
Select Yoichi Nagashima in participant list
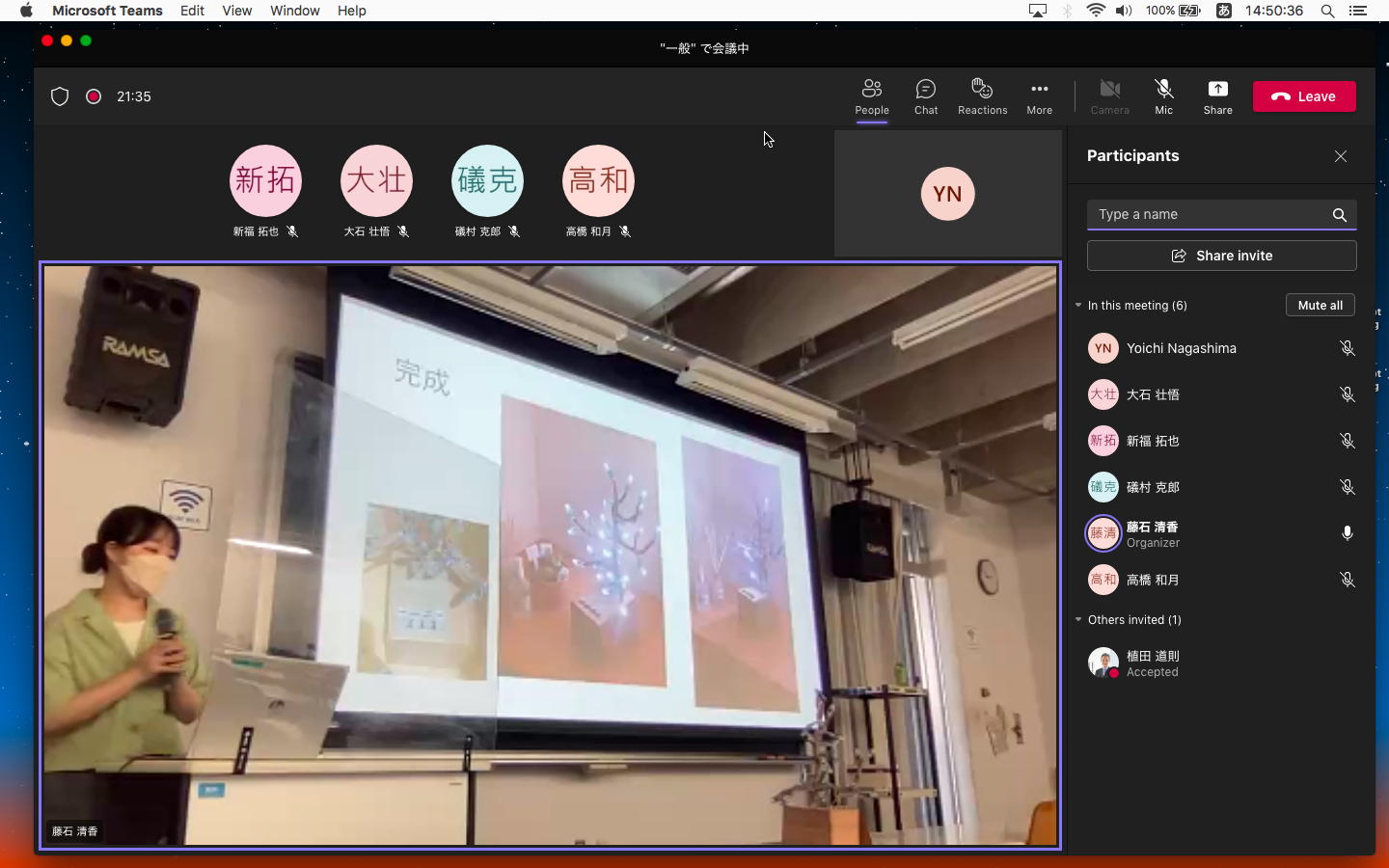tap(1221, 348)
